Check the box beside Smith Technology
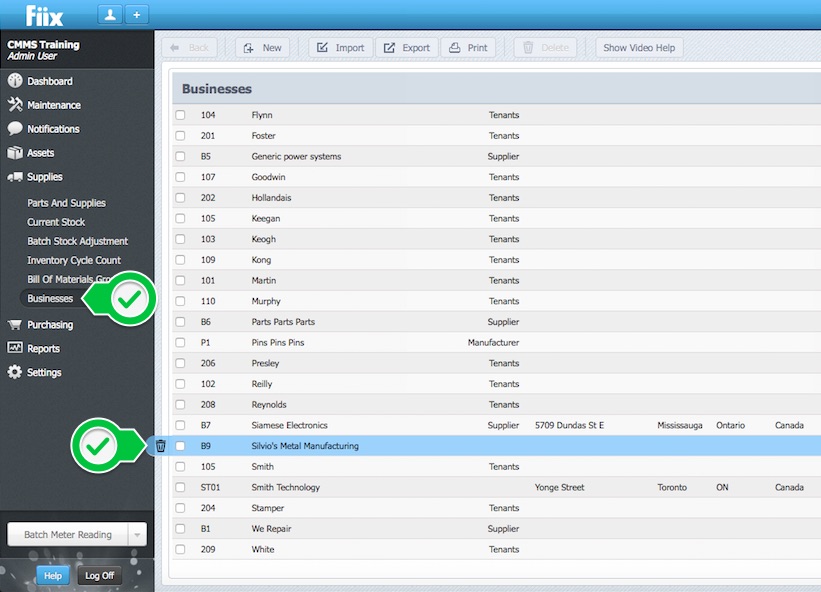This screenshot has height=592, width=821. pos(180,487)
